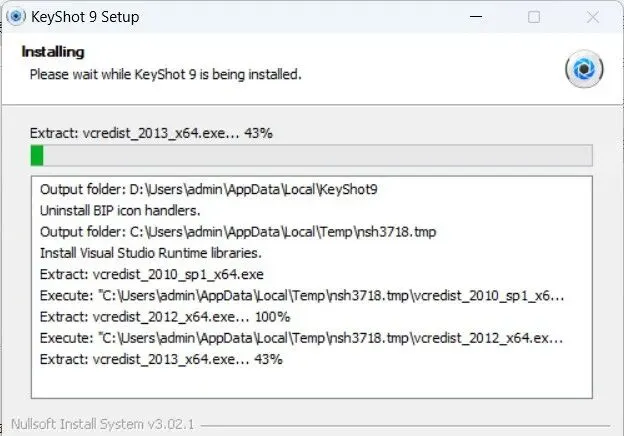Click the extract status label above progress bar
Image resolution: width=624 pixels, height=436 pixels.
coord(151,133)
